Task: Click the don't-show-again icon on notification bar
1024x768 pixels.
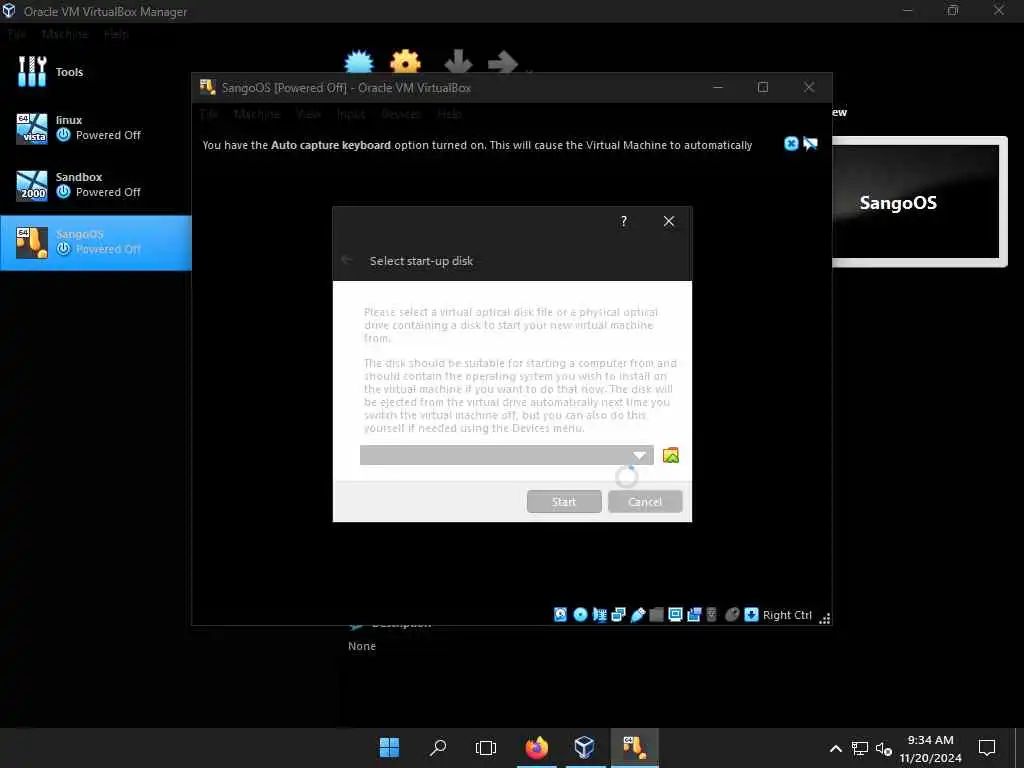Action: [810, 144]
